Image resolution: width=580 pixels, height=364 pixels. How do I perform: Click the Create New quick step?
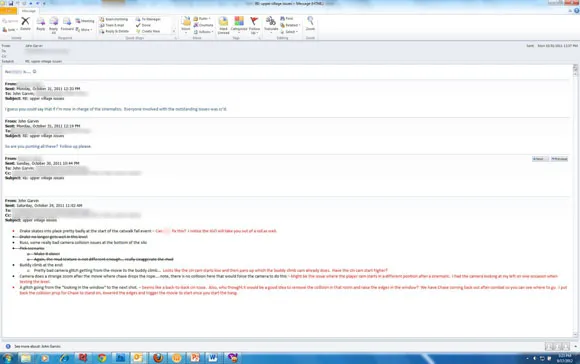pyautogui.click(x=148, y=31)
